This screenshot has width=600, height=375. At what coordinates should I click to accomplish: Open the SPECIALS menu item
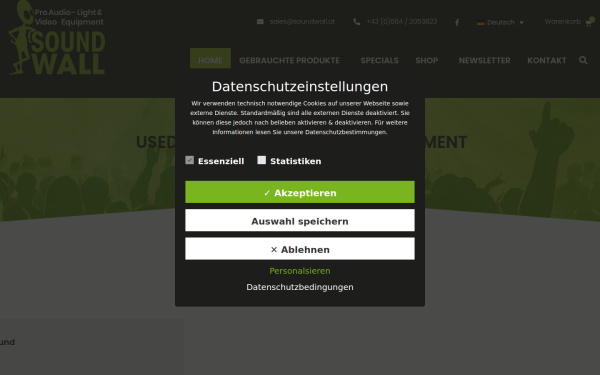click(x=379, y=60)
